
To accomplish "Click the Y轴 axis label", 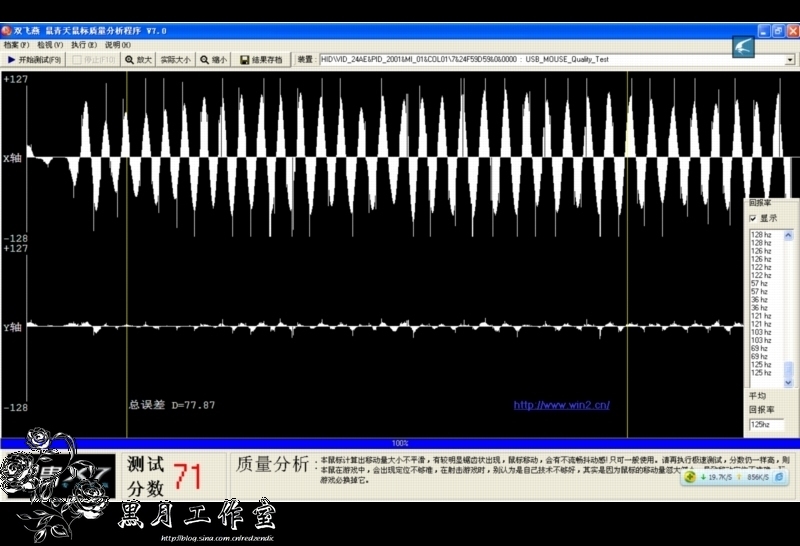I will click(12, 327).
